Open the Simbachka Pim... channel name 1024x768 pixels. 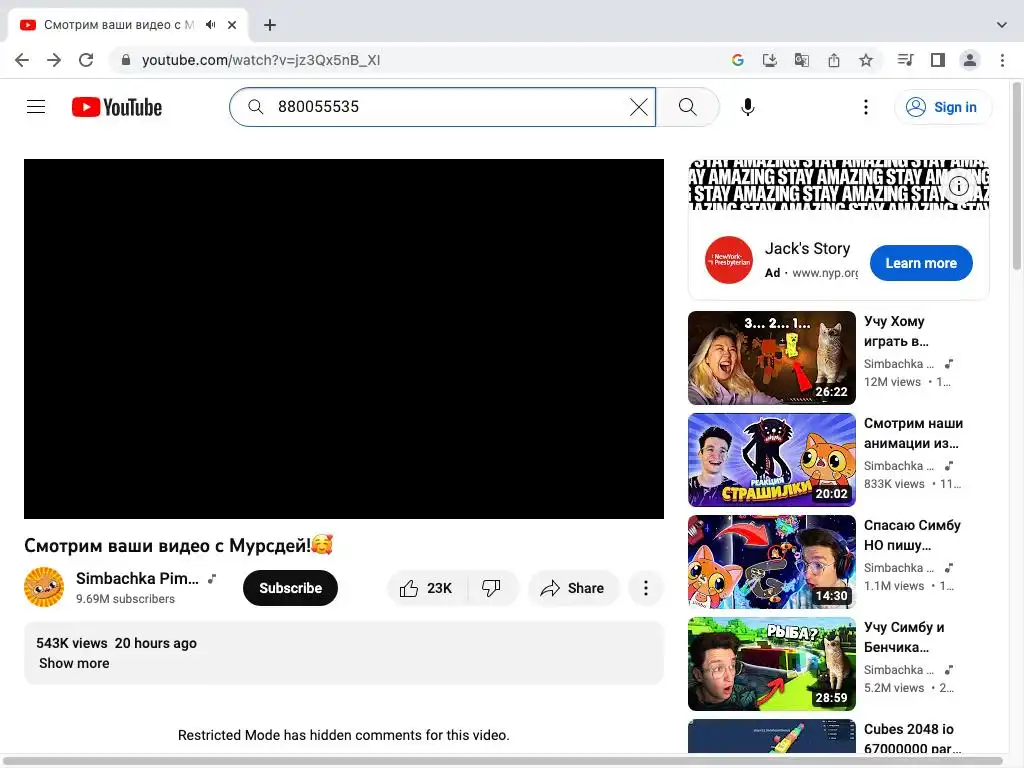click(137, 578)
